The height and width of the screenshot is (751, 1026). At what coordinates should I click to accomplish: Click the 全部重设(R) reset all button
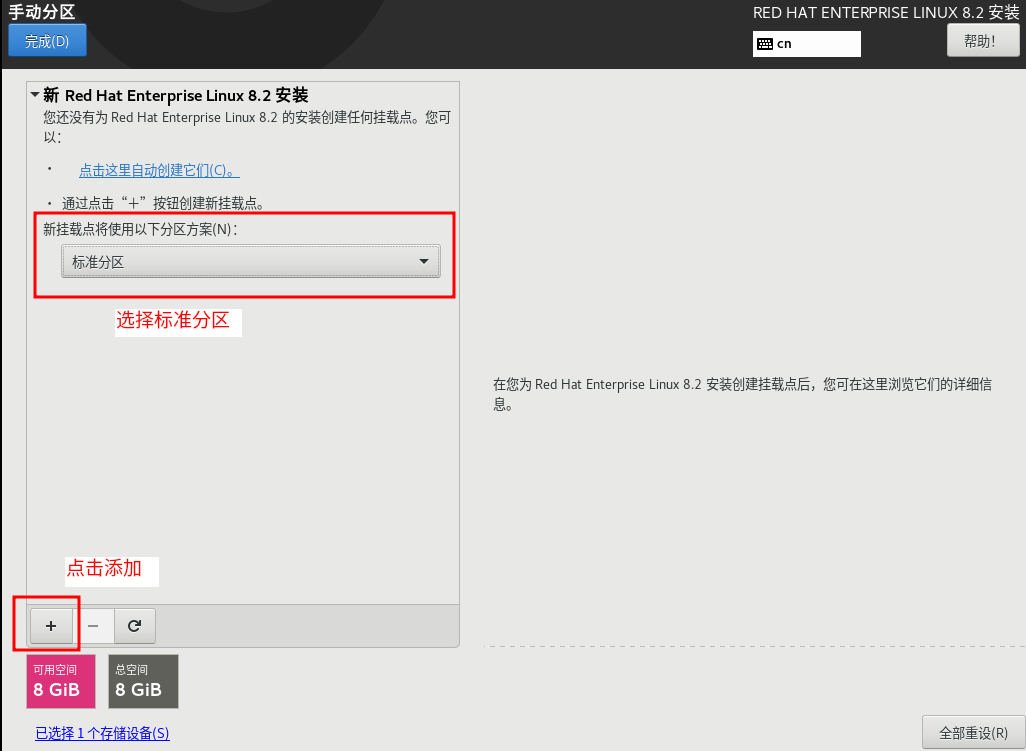coord(973,732)
